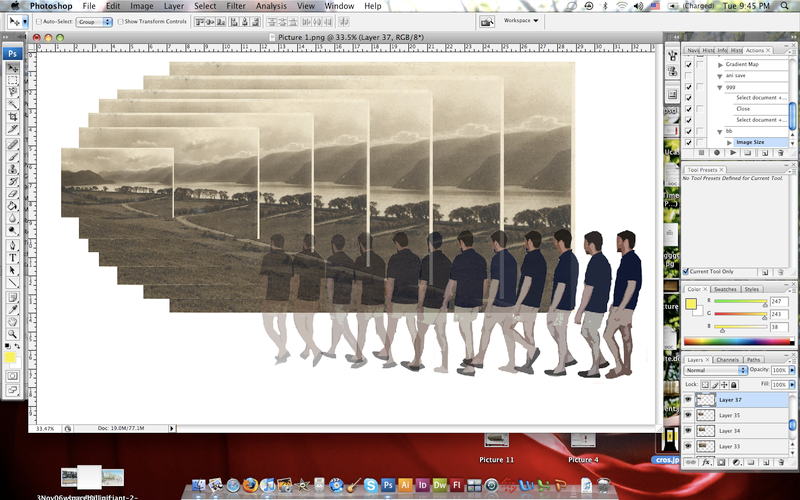Click the foreground yellow swatch in Color panel
The image size is (800, 500).
pos(691,305)
